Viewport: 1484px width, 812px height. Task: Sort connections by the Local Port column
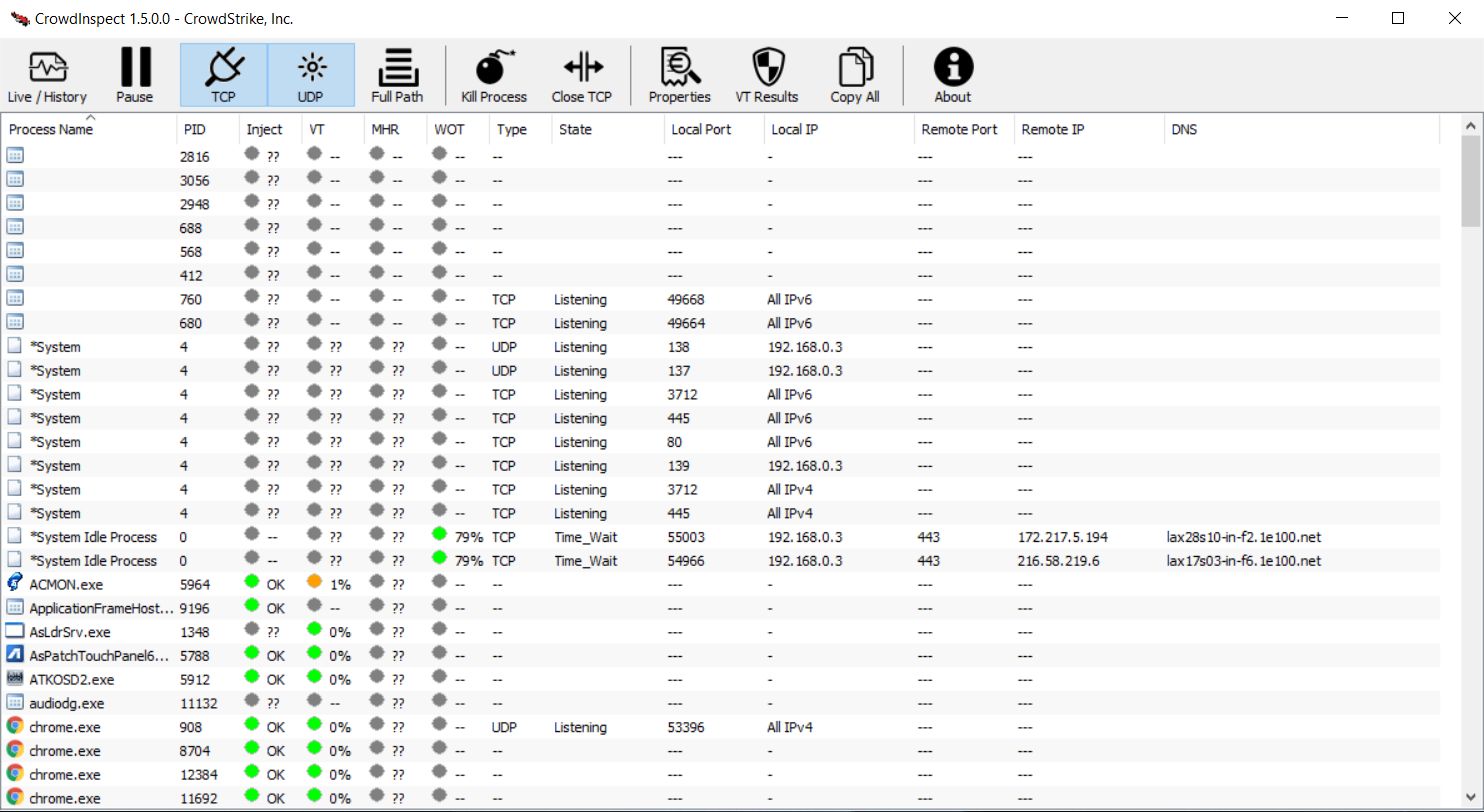700,129
